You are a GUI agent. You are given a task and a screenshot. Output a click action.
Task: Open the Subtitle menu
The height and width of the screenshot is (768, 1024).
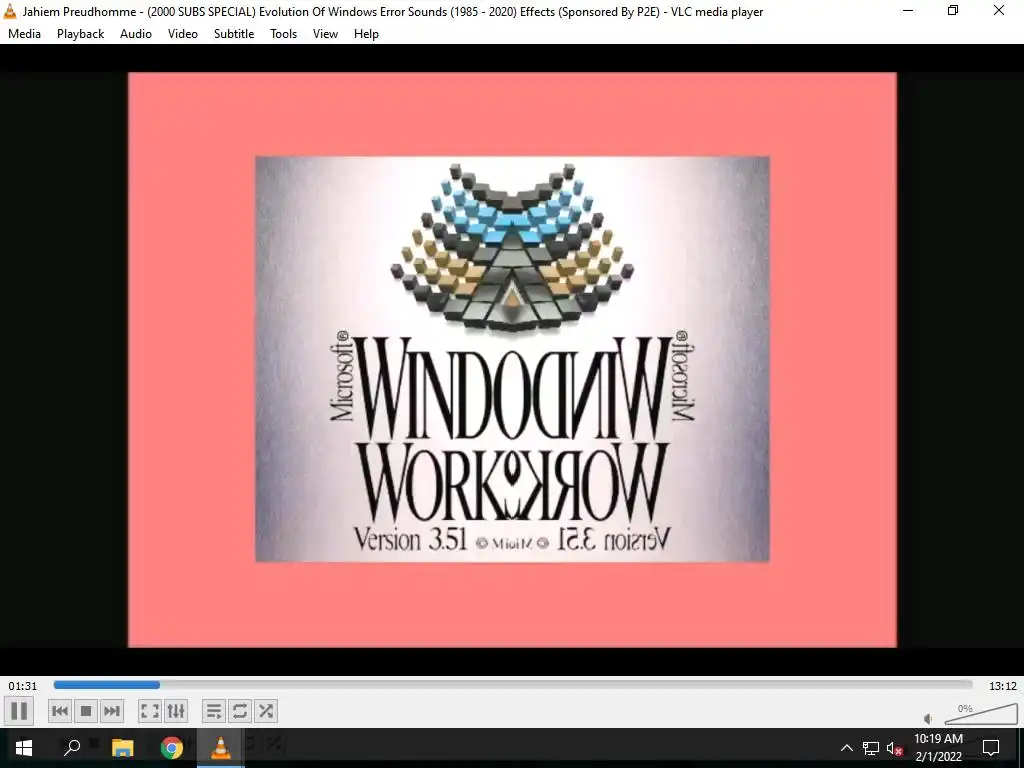click(x=234, y=34)
